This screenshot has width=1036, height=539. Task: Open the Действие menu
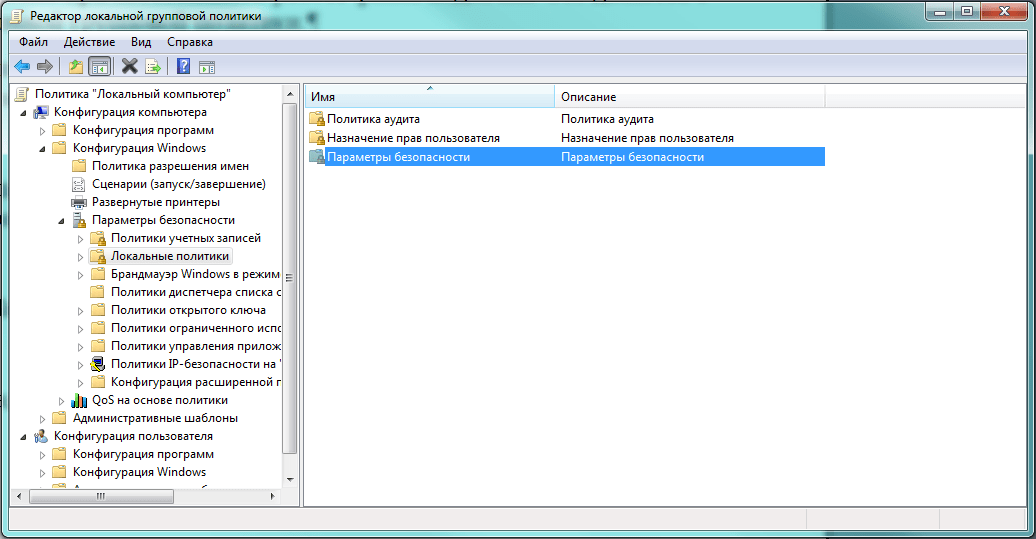(x=89, y=42)
